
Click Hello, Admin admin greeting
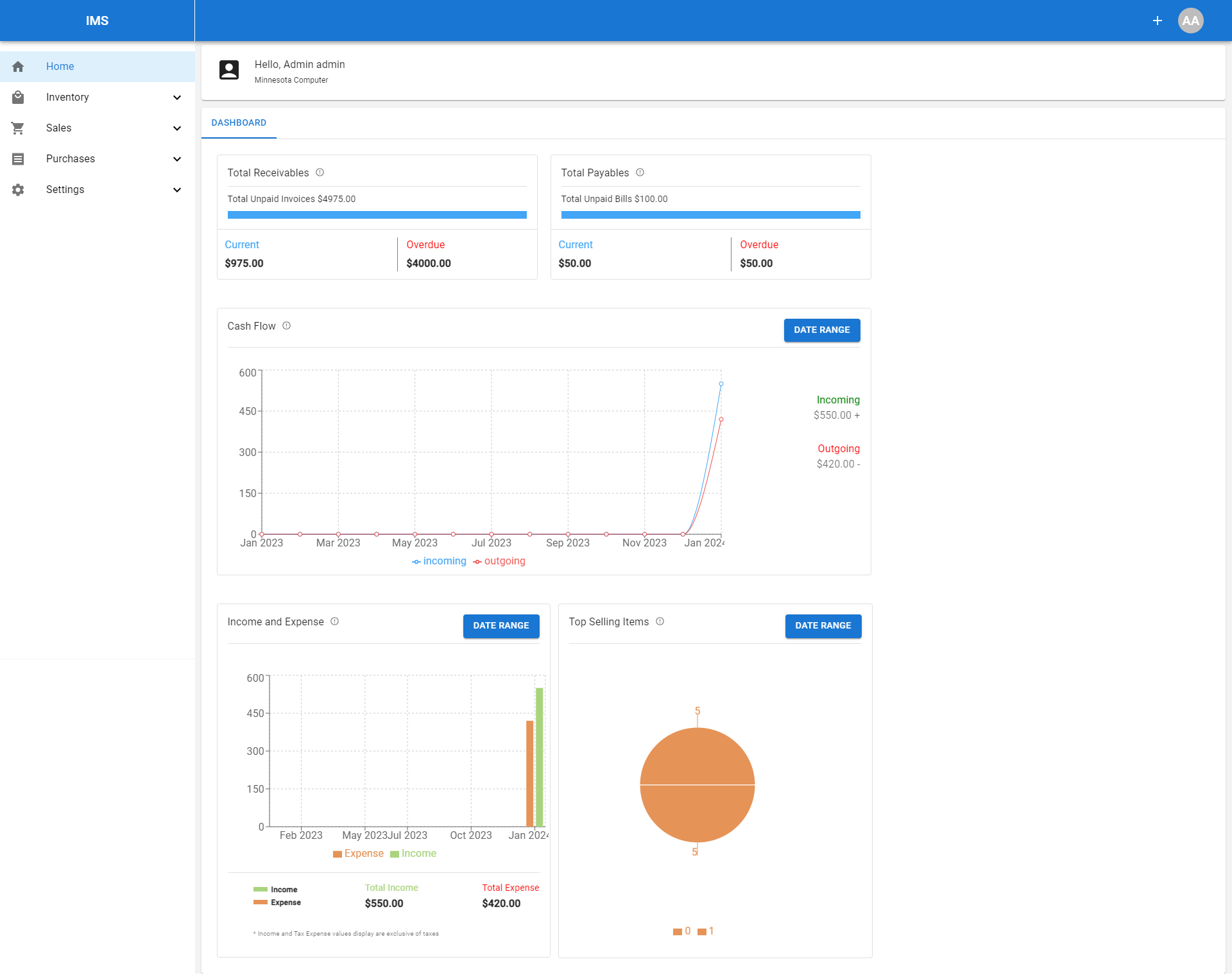point(300,65)
